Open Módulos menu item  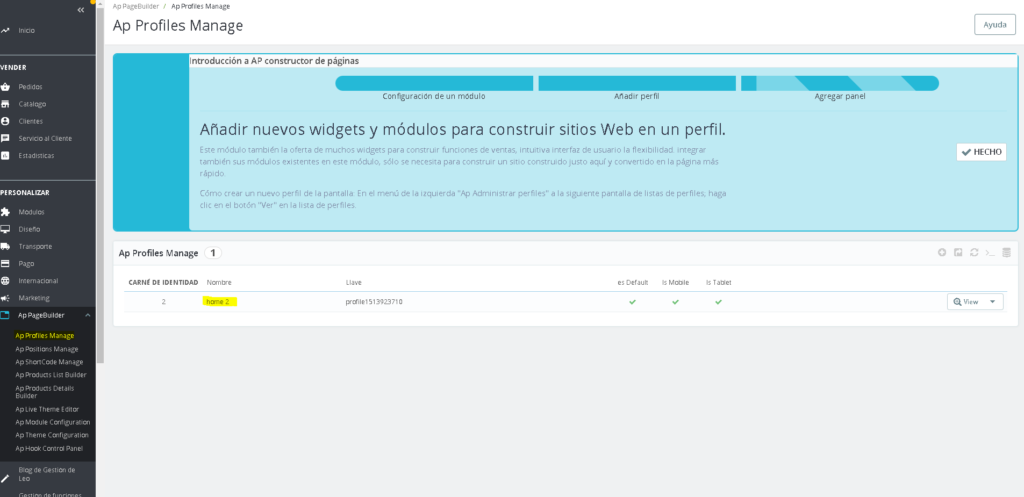click(31, 212)
